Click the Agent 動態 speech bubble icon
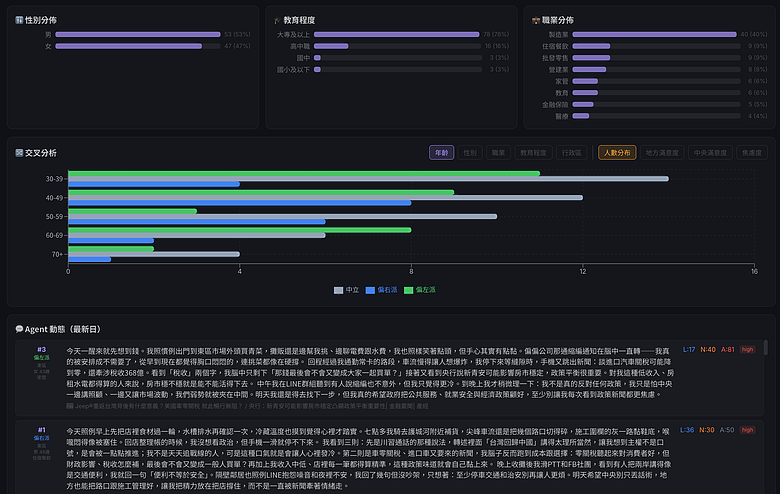Screen dimensions: 780x494 click(19, 329)
